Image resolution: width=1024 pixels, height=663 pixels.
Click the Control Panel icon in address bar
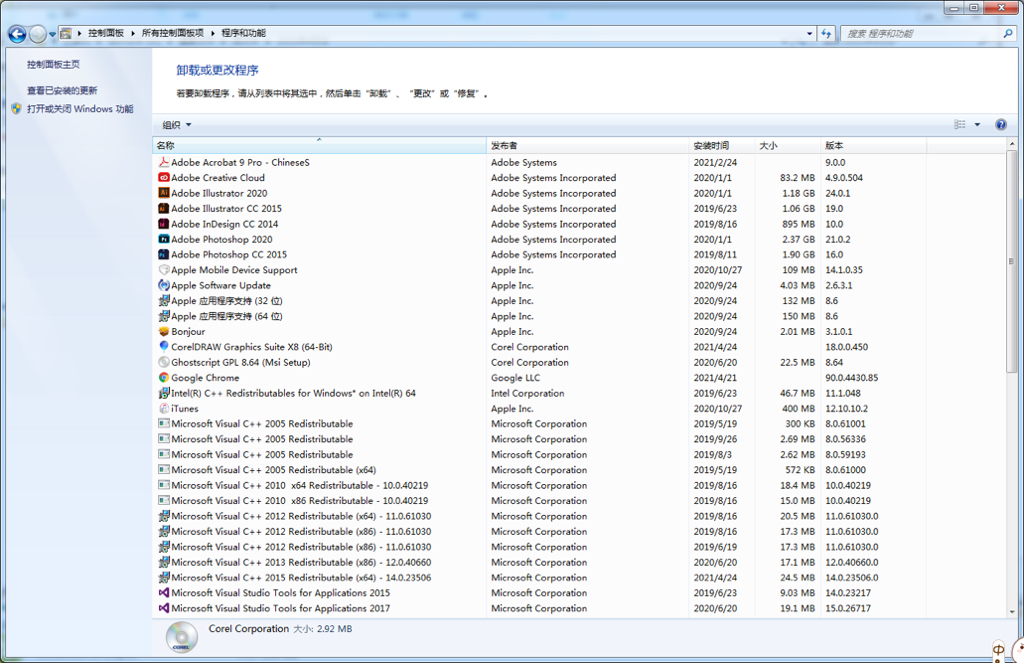[65, 33]
